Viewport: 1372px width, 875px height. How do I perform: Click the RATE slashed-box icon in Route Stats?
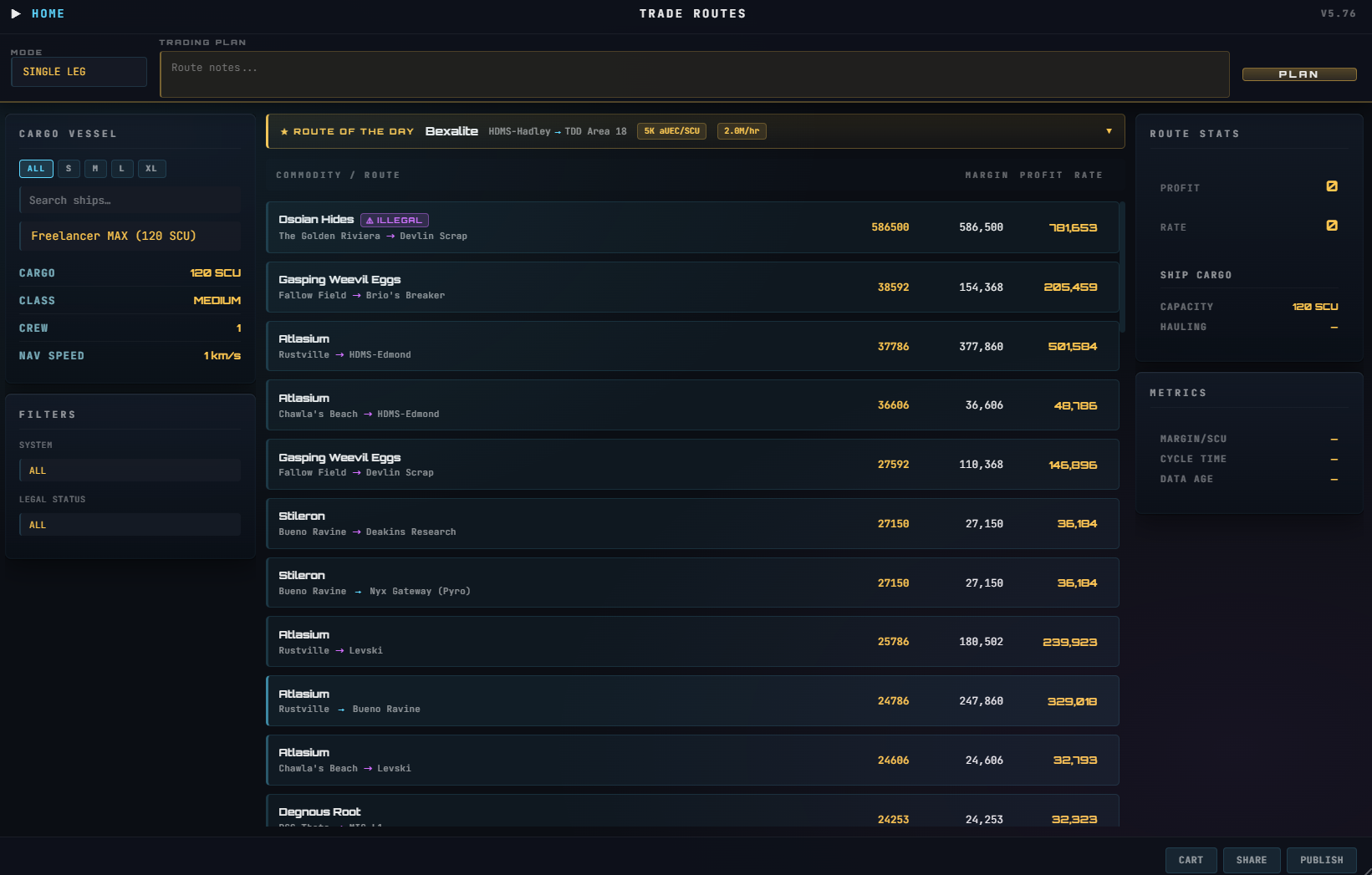click(1332, 226)
